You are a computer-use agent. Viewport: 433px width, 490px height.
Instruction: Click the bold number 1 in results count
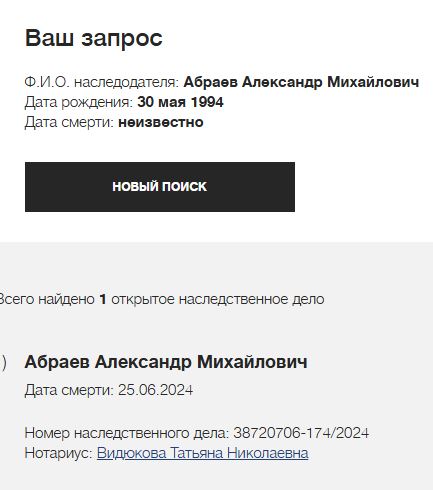pos(103,299)
